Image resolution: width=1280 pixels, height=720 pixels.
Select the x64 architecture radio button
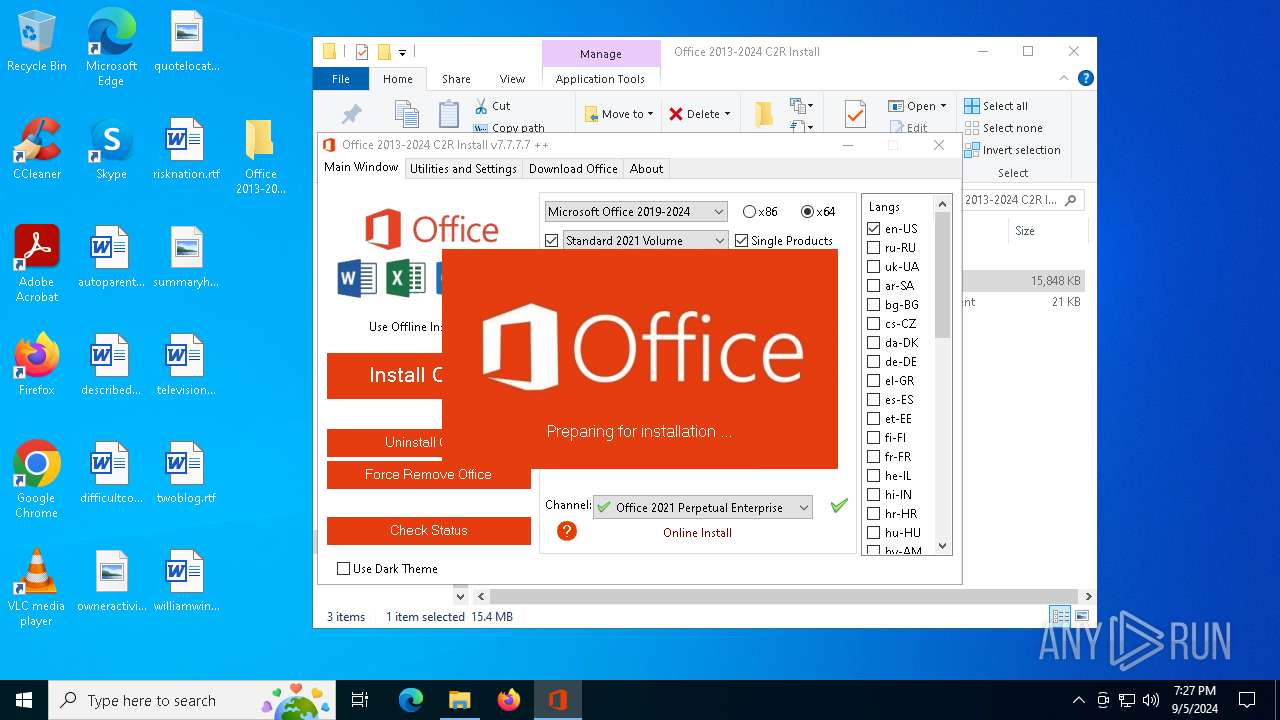click(x=807, y=212)
